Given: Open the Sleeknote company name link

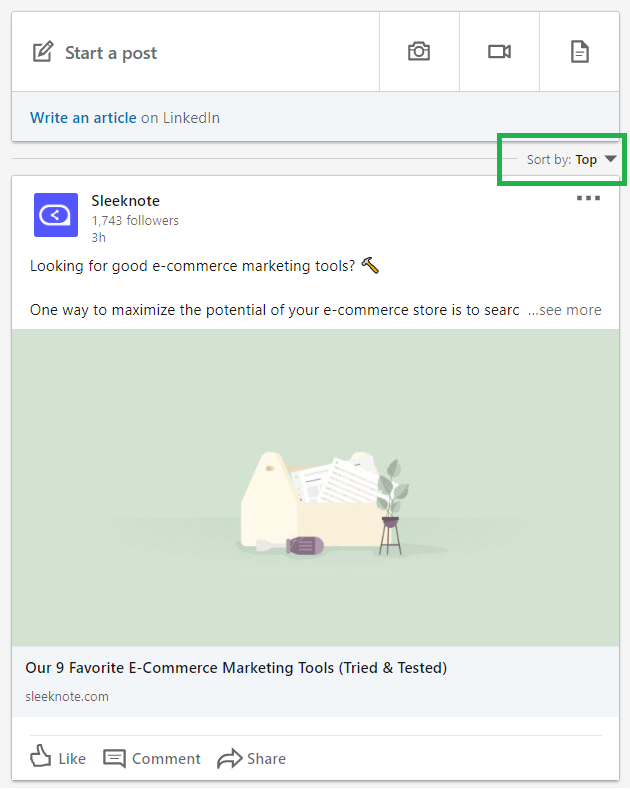Looking at the screenshot, I should (126, 201).
